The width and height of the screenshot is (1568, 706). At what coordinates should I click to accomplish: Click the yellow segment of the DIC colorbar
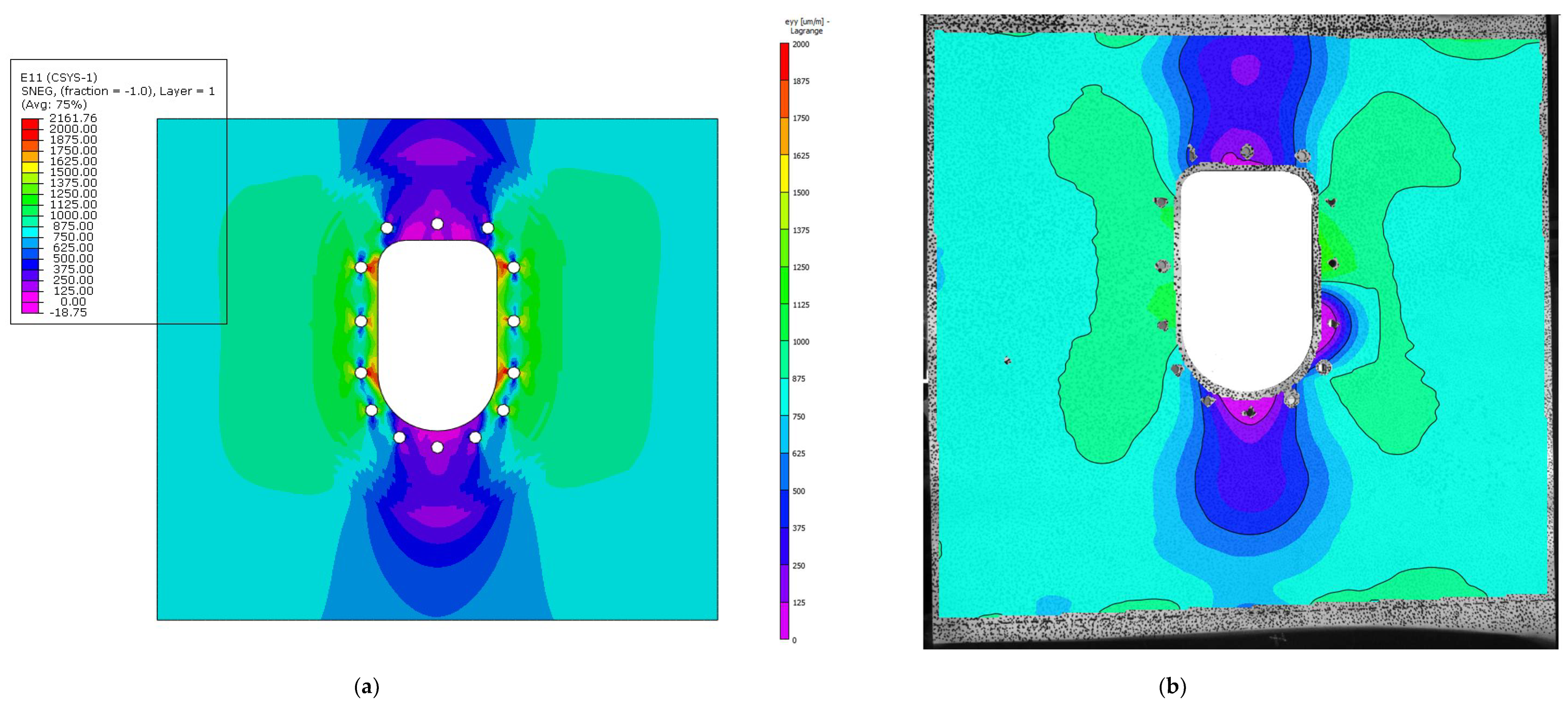coord(785,173)
